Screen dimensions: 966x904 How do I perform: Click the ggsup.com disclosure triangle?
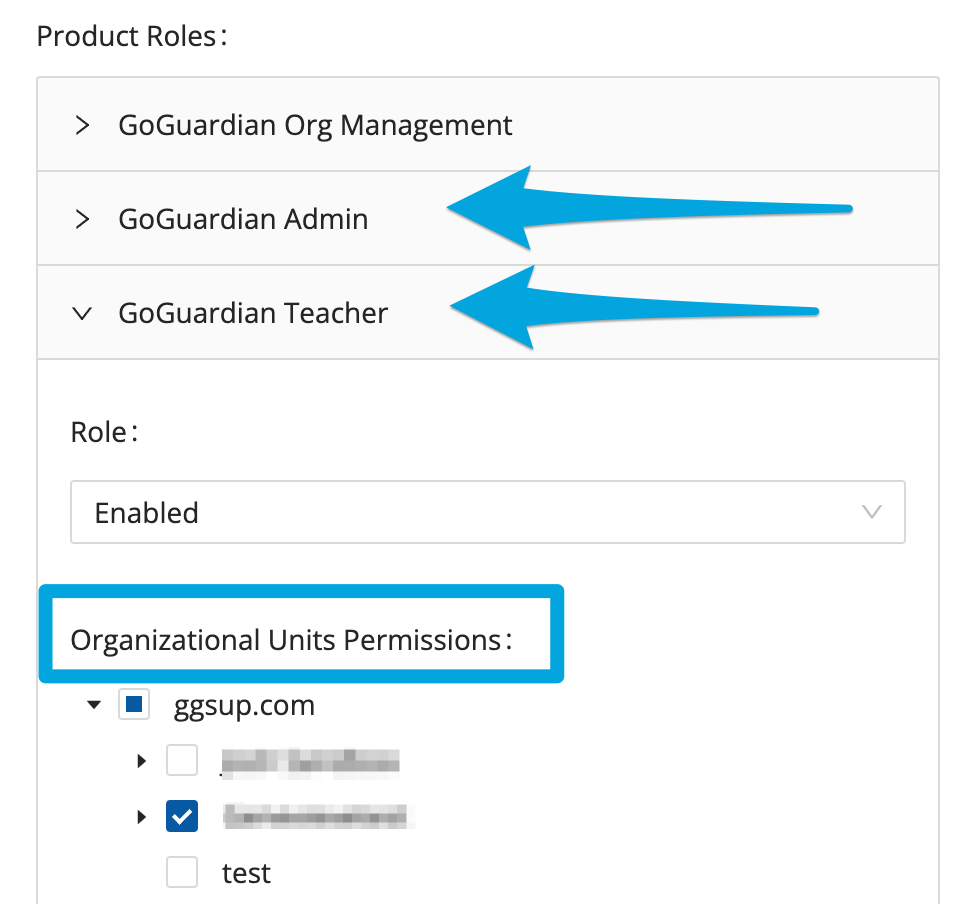[93, 704]
